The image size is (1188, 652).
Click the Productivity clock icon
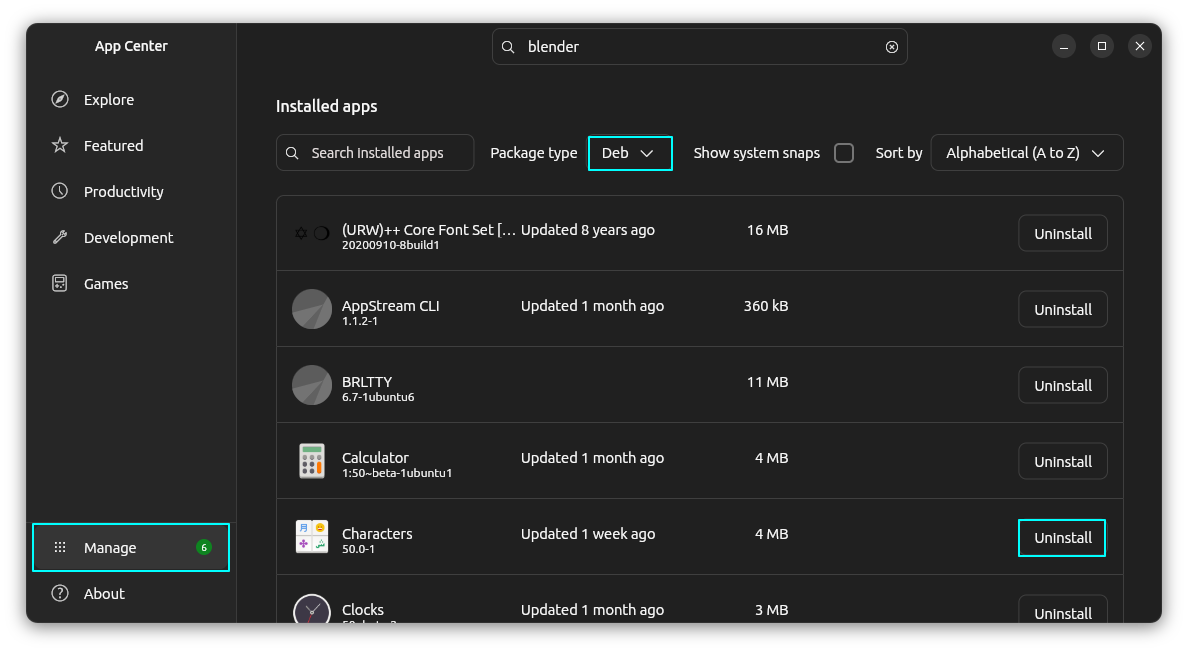click(x=62, y=191)
